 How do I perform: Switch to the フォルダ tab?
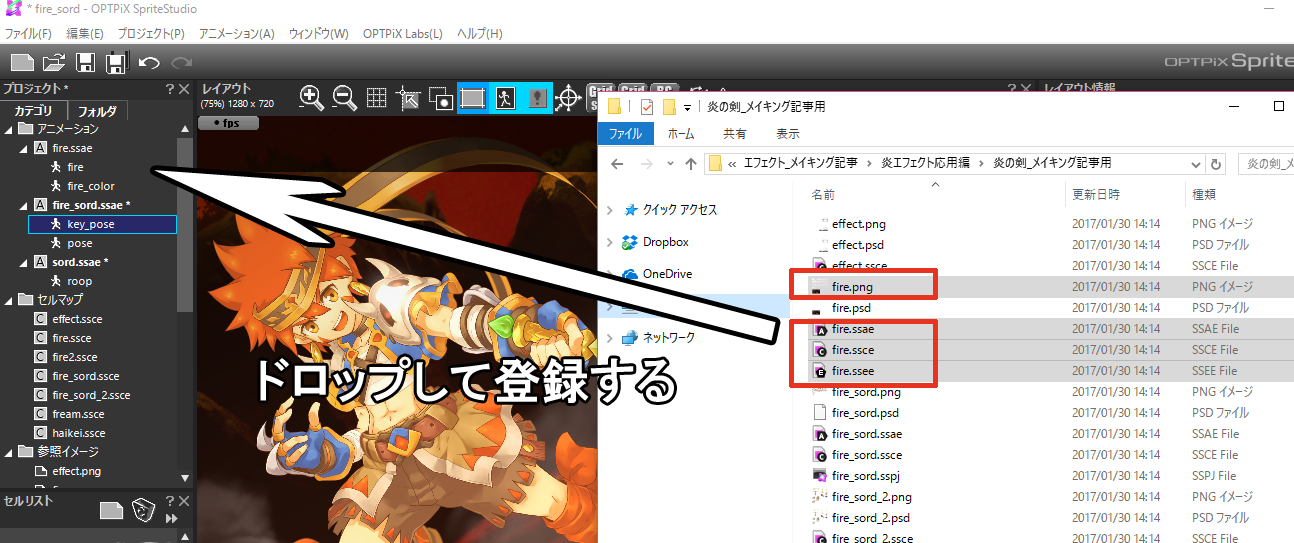[97, 111]
